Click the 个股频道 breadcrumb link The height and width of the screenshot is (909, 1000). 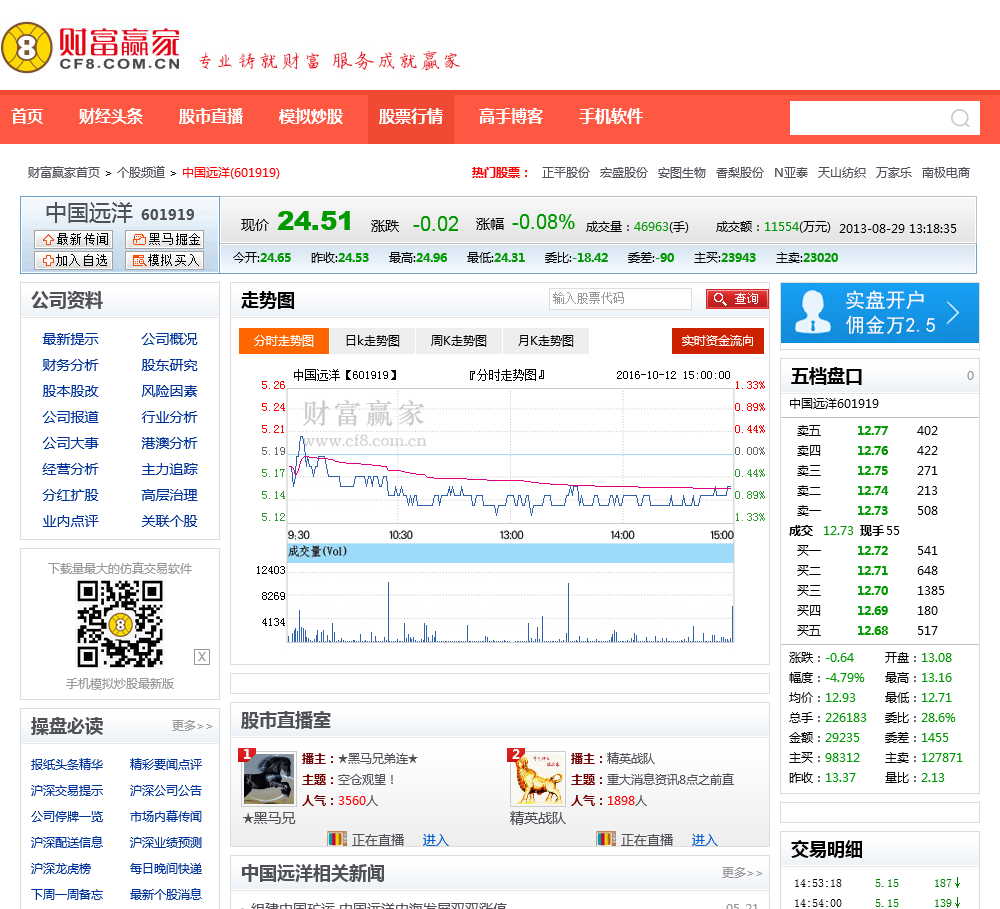141,172
